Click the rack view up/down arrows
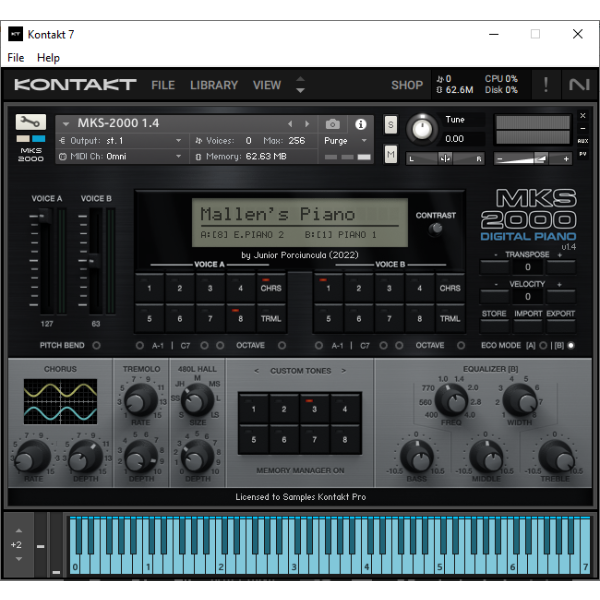This screenshot has height=600, width=600. pos(300,84)
